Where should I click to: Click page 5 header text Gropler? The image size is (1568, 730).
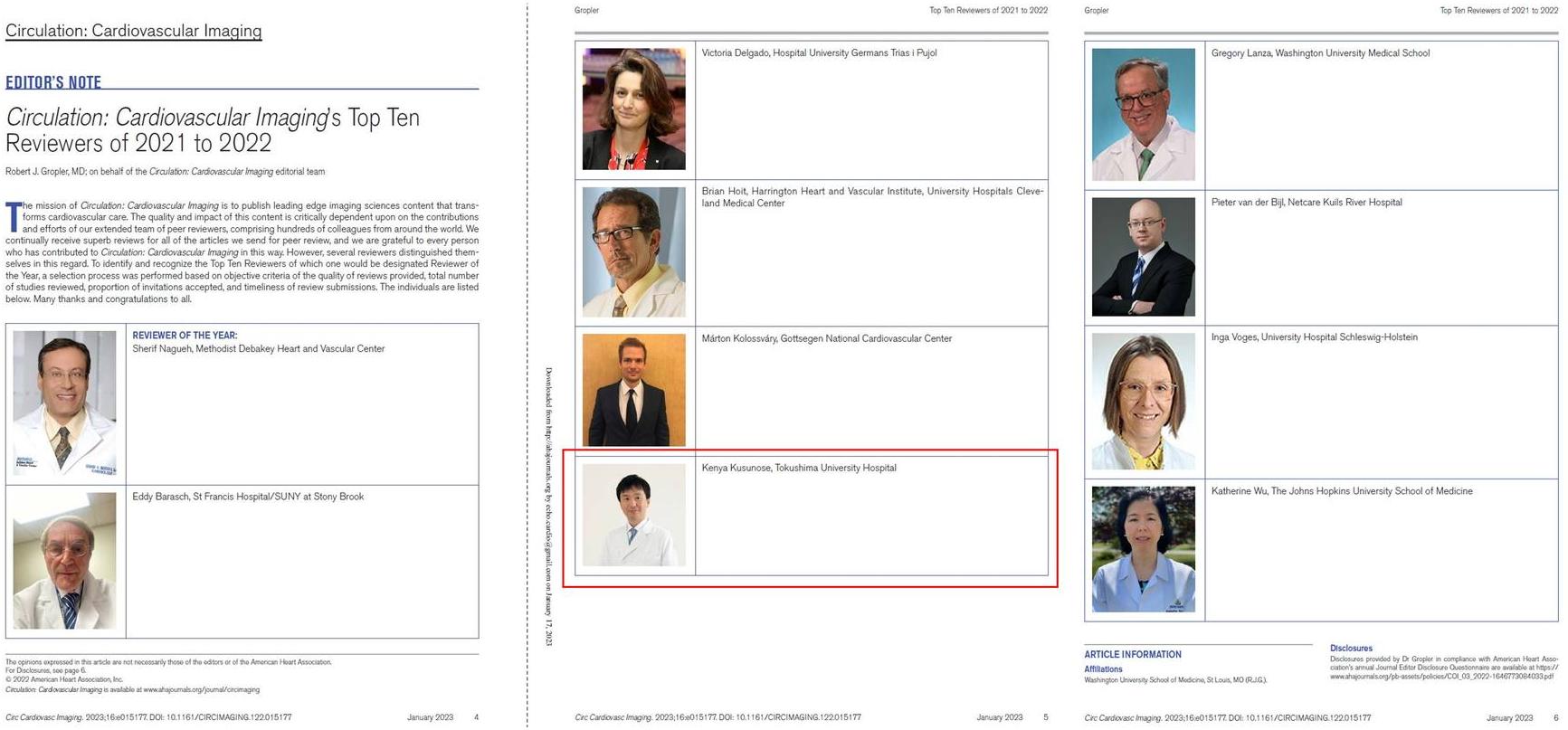pyautogui.click(x=586, y=11)
